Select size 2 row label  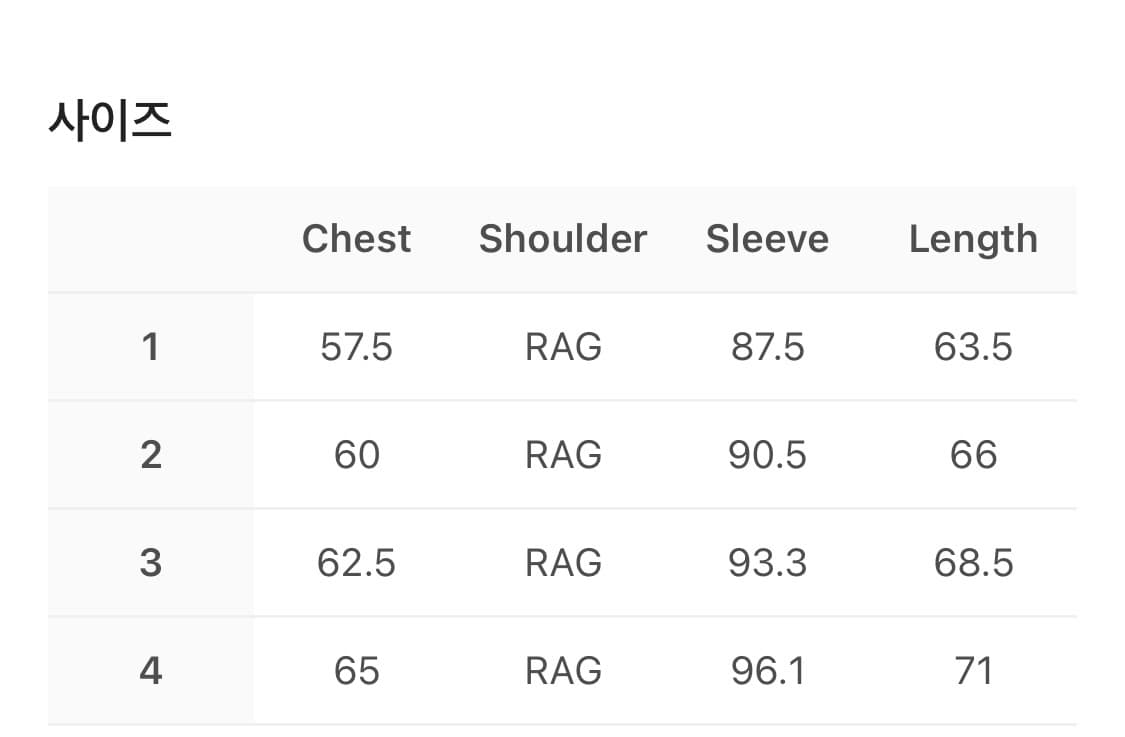coord(151,455)
